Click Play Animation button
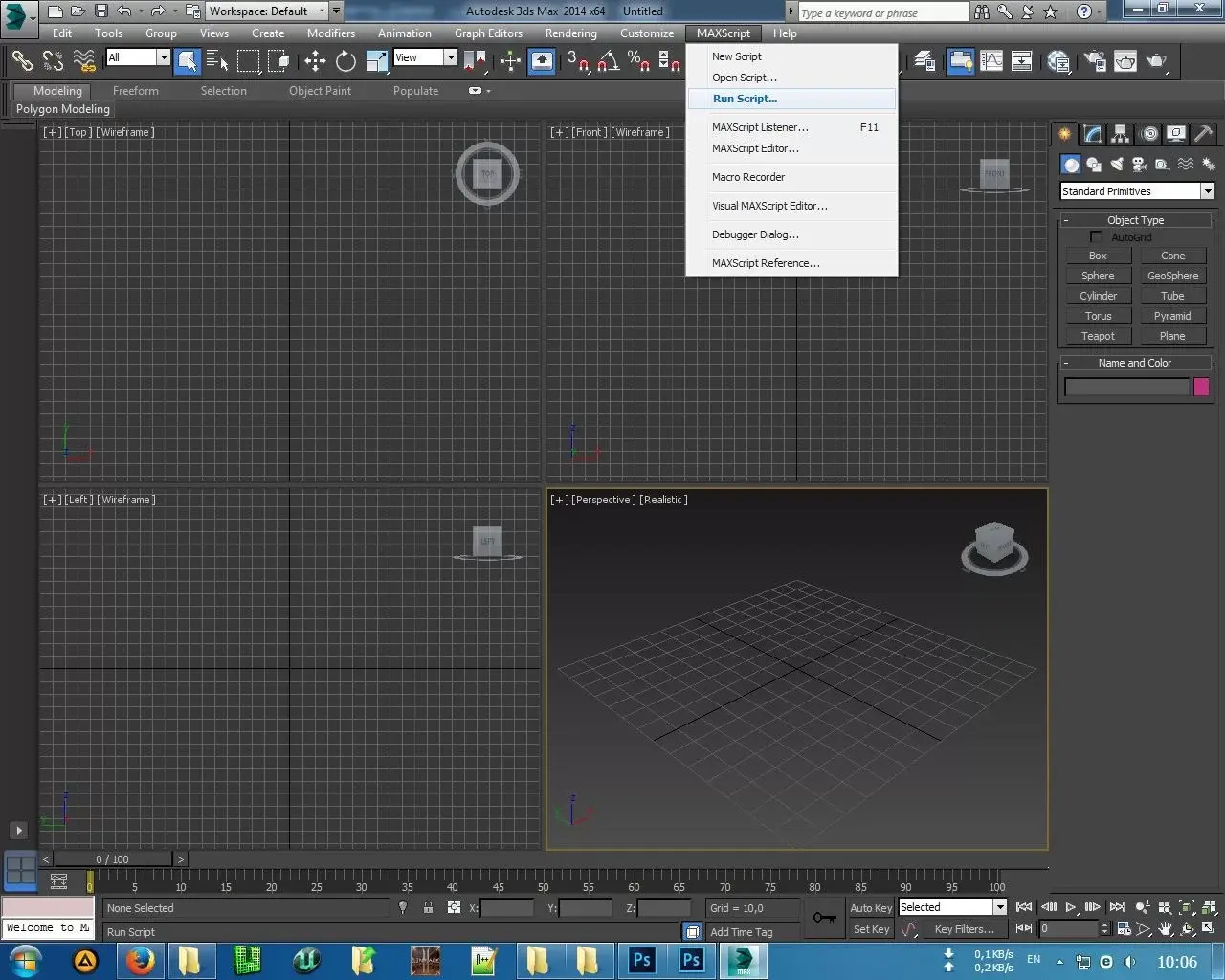The width and height of the screenshot is (1225, 980). tap(1071, 907)
